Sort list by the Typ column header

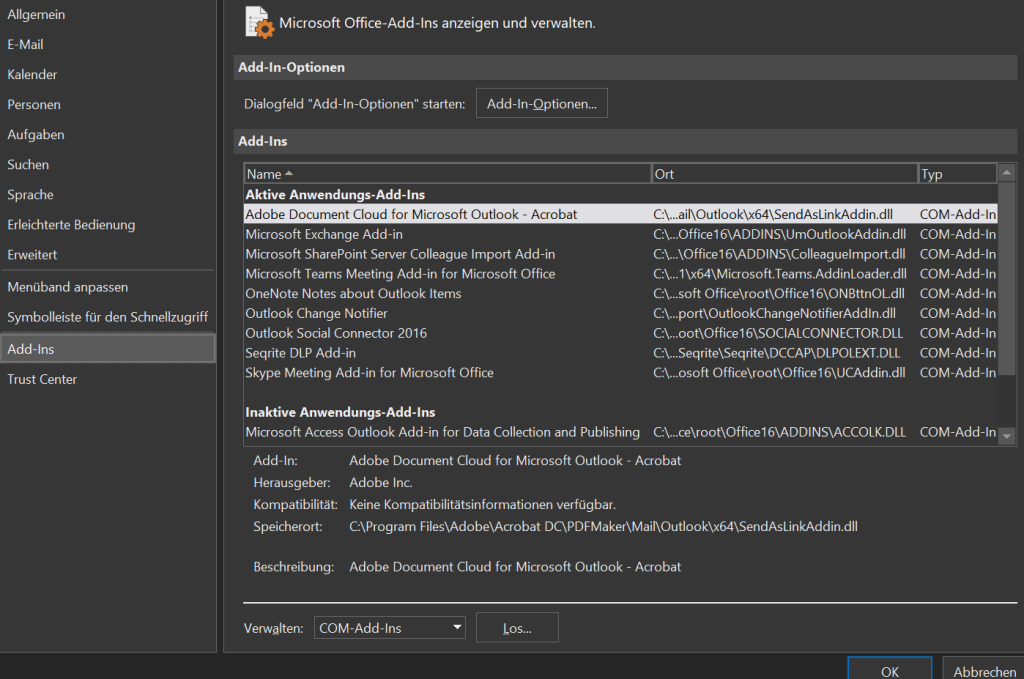957,174
